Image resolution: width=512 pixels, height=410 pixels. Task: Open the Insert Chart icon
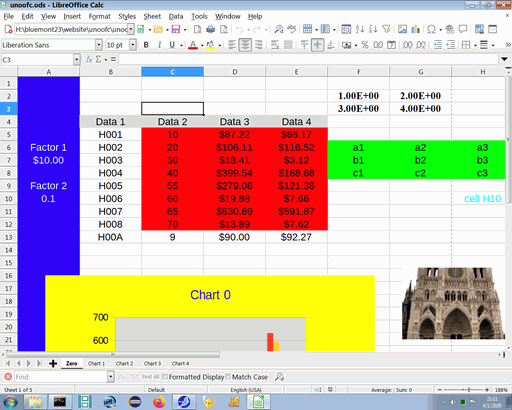[x=415, y=29]
